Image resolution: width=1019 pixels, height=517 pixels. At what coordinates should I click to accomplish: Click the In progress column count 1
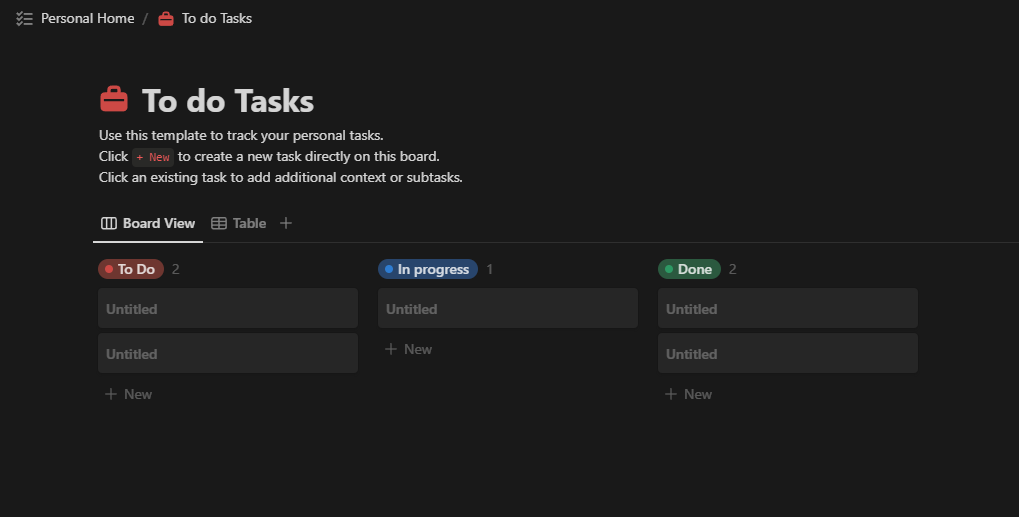pos(489,269)
